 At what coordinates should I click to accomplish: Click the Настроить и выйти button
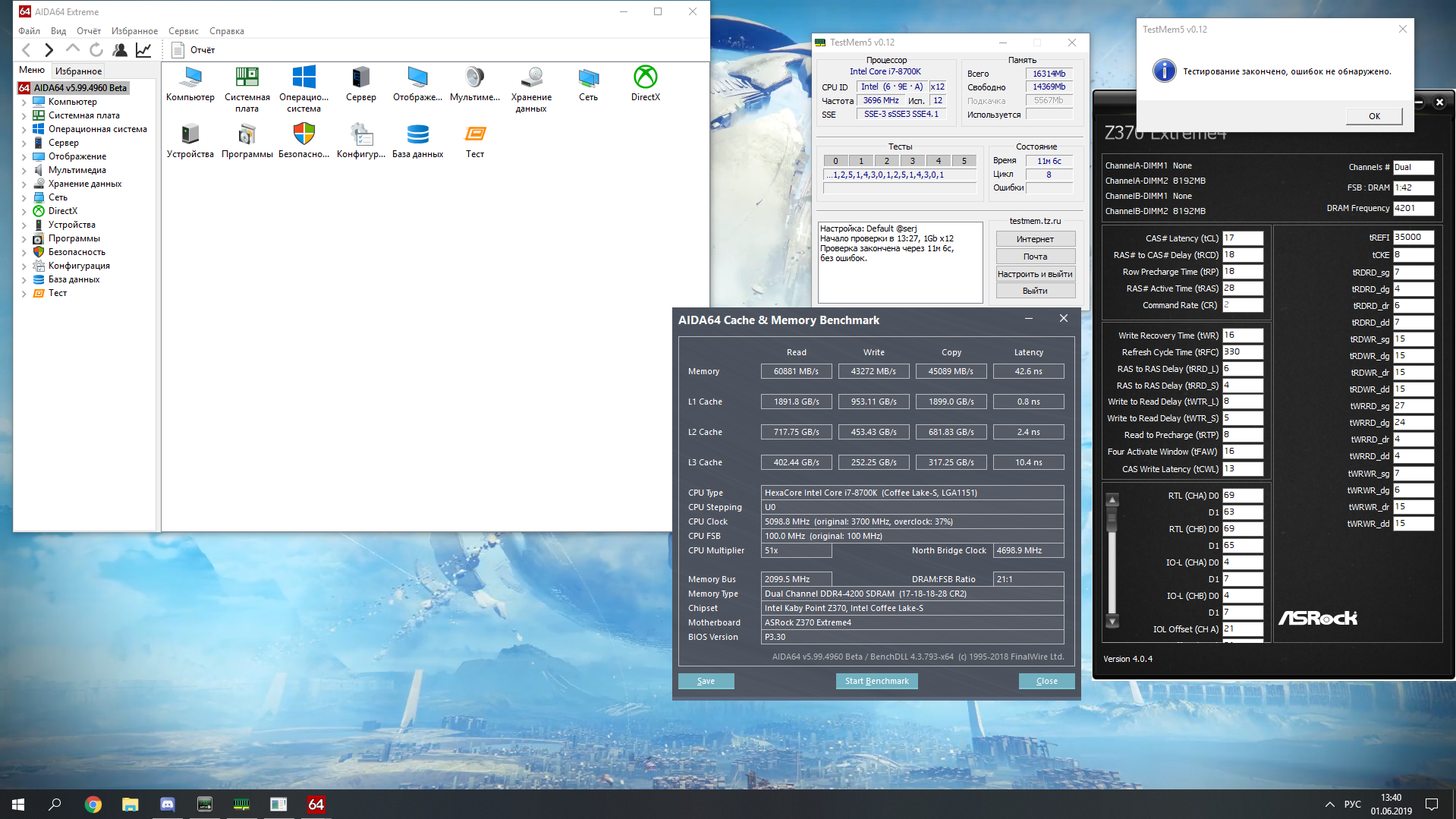(x=1035, y=274)
